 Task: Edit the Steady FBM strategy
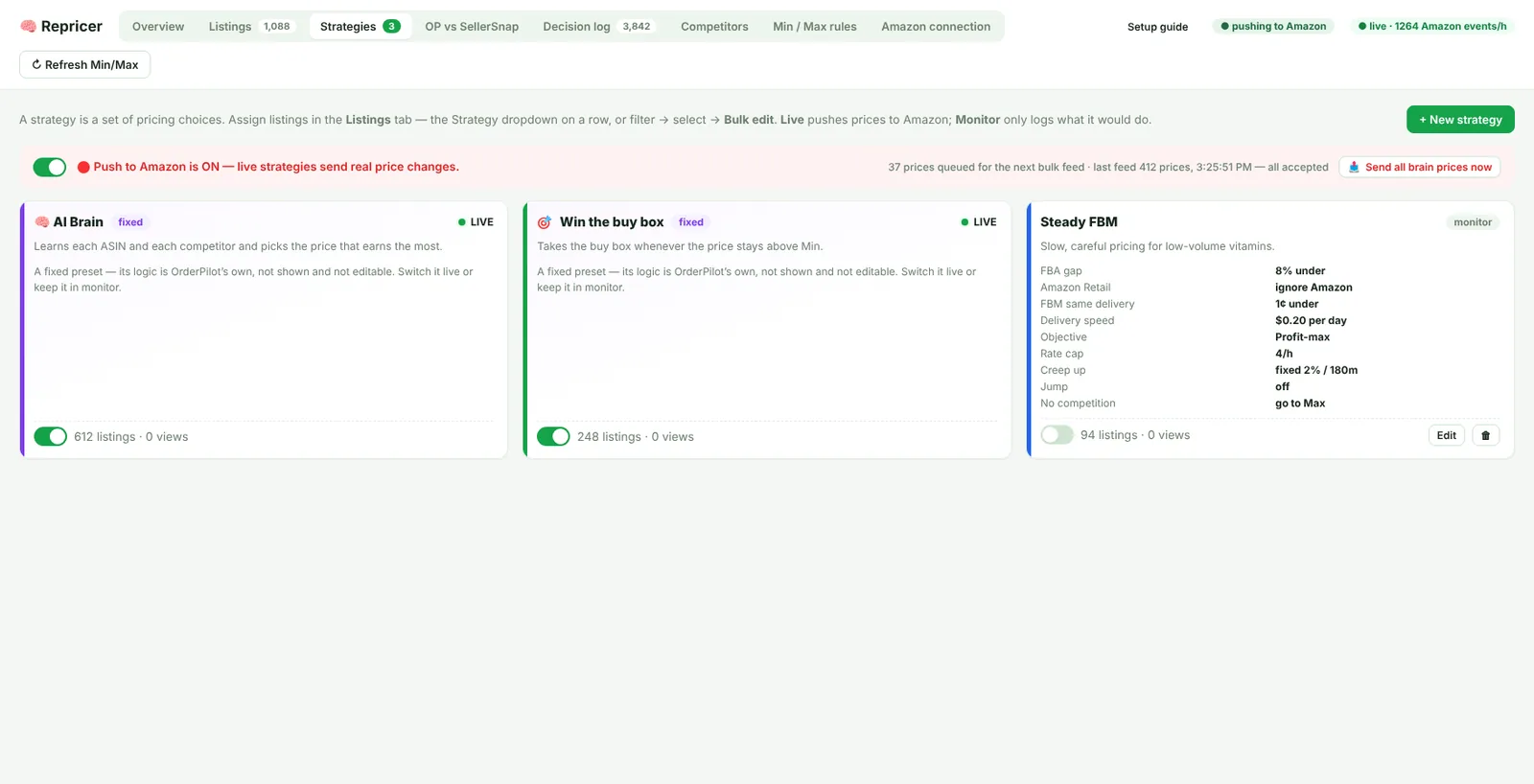pos(1446,435)
